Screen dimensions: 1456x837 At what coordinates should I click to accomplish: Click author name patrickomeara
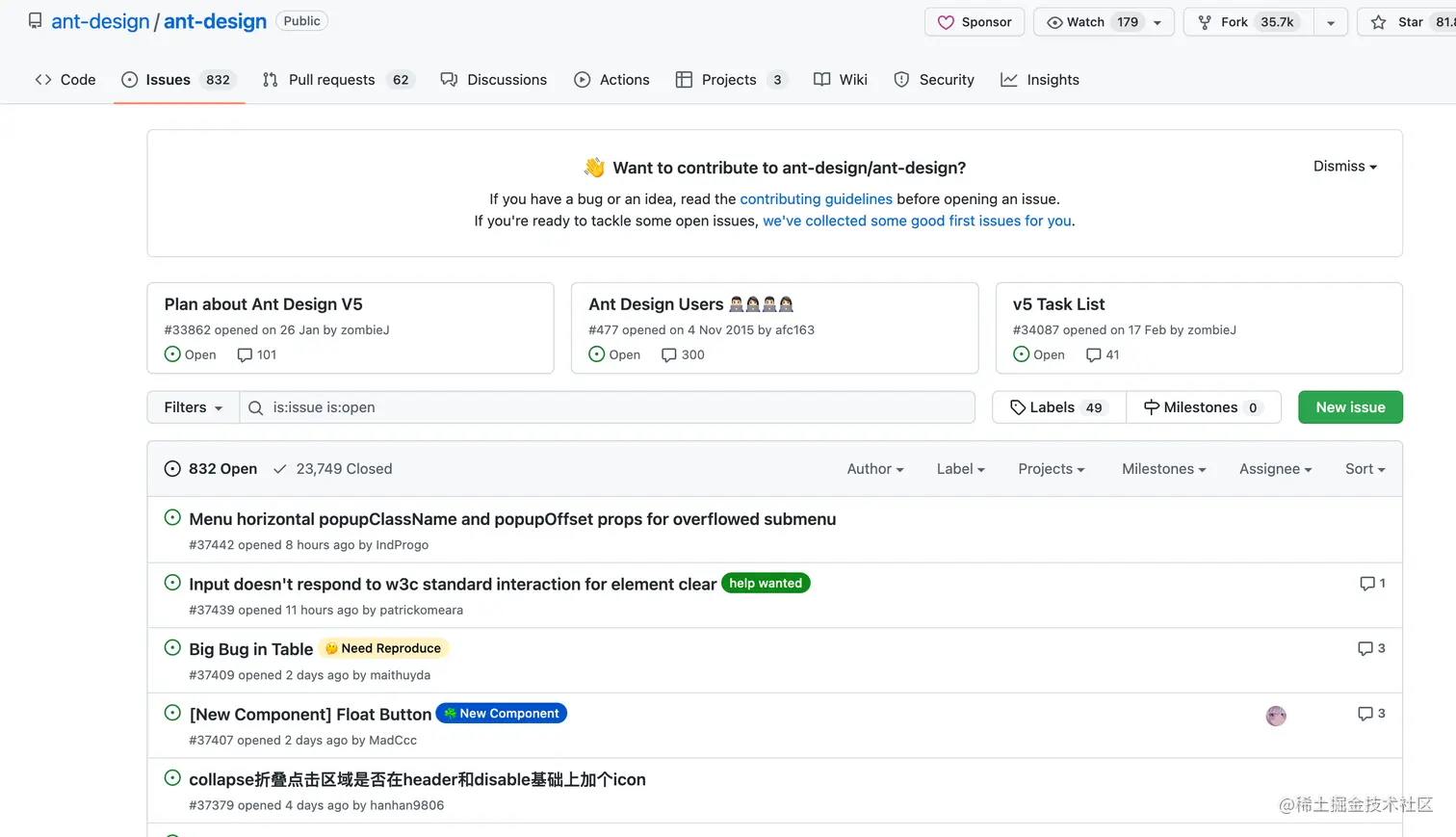click(x=422, y=610)
